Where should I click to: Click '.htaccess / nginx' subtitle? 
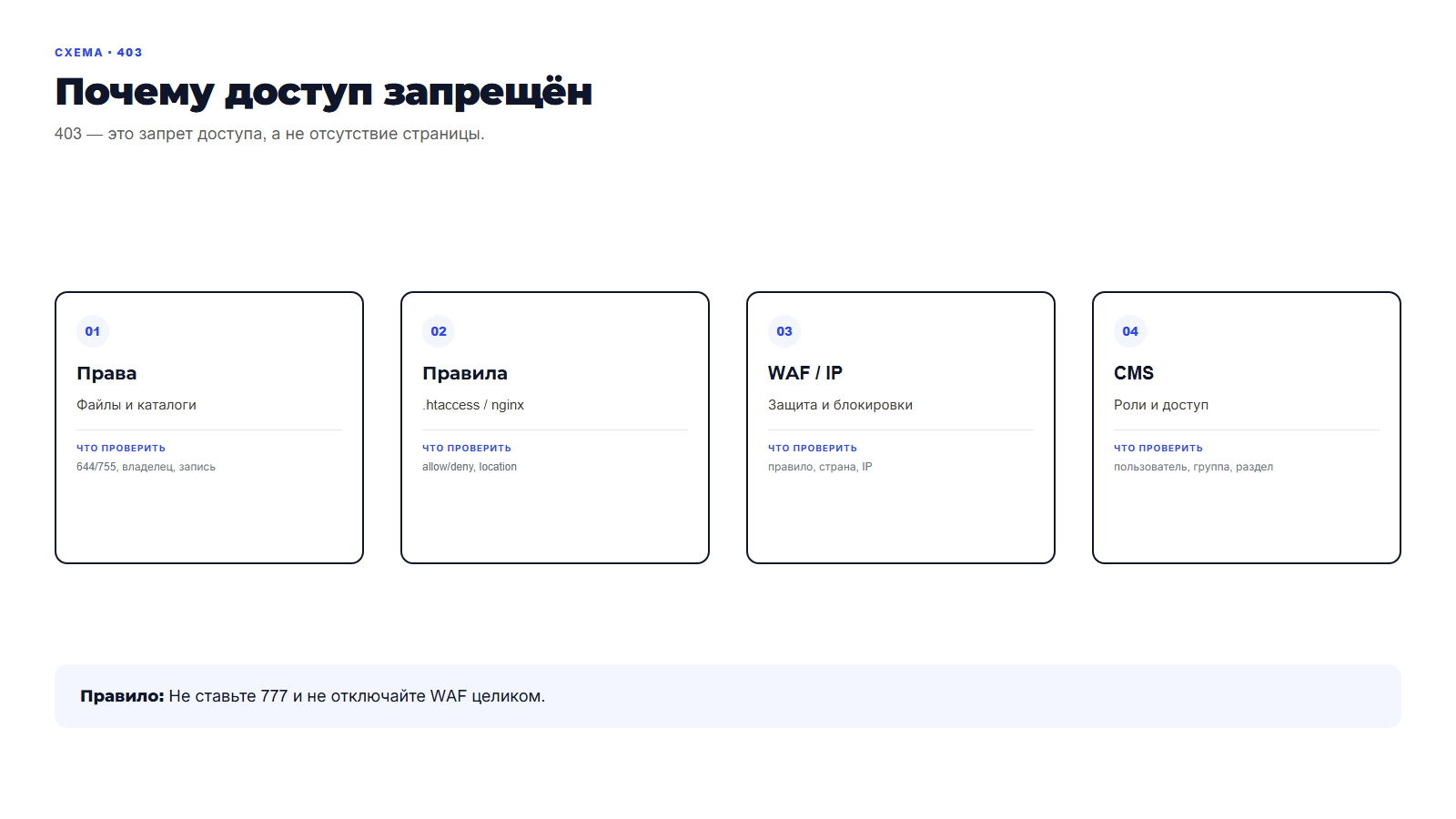tap(473, 405)
